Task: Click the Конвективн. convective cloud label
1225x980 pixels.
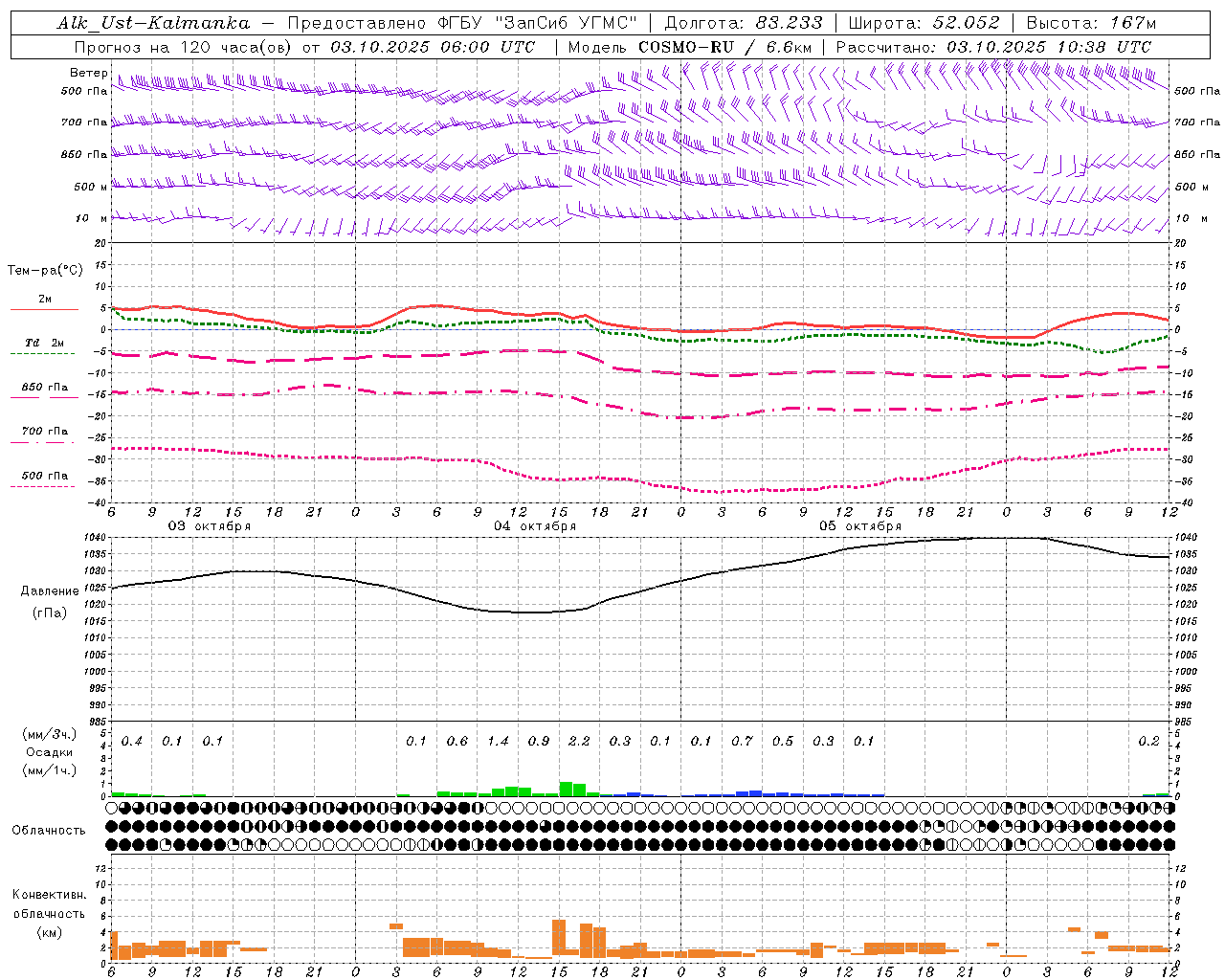Action: [50, 895]
